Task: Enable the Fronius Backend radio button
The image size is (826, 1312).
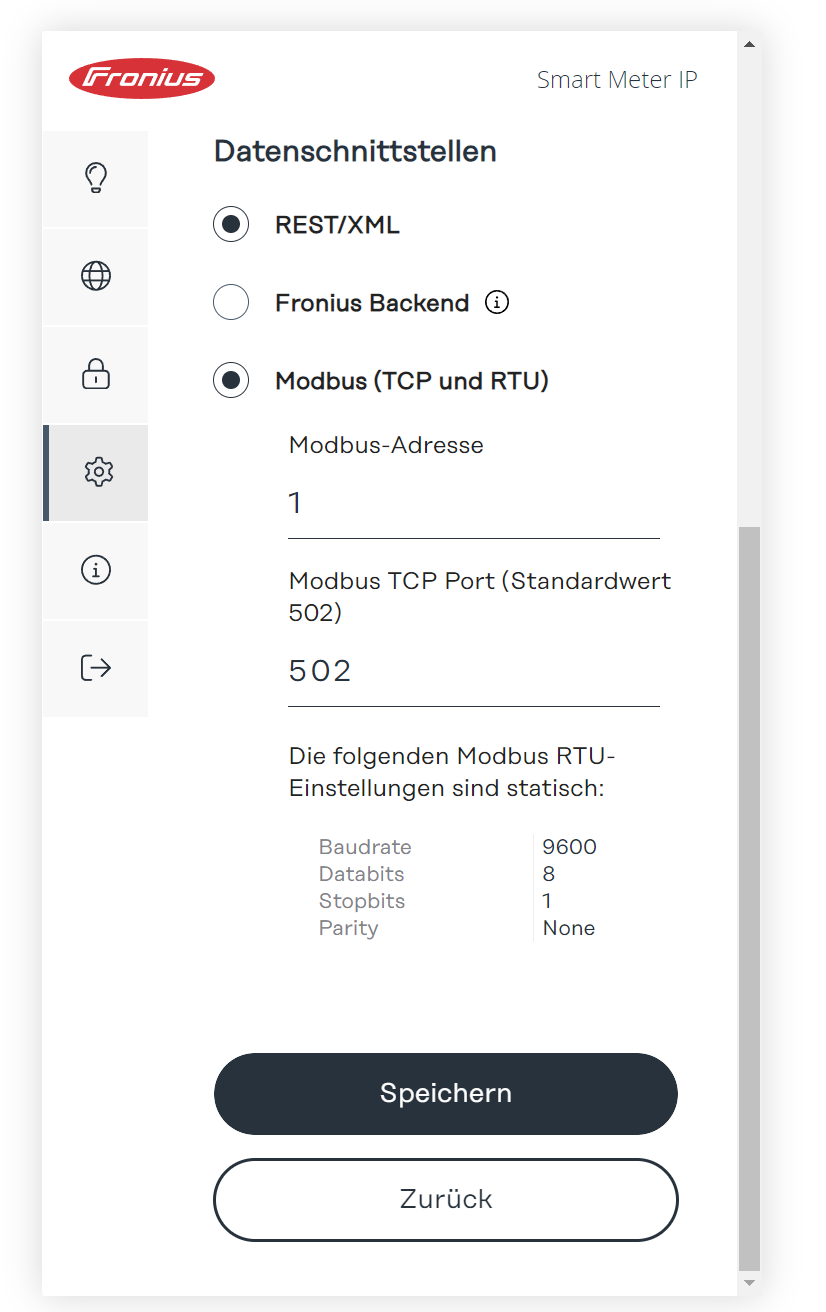Action: [231, 302]
